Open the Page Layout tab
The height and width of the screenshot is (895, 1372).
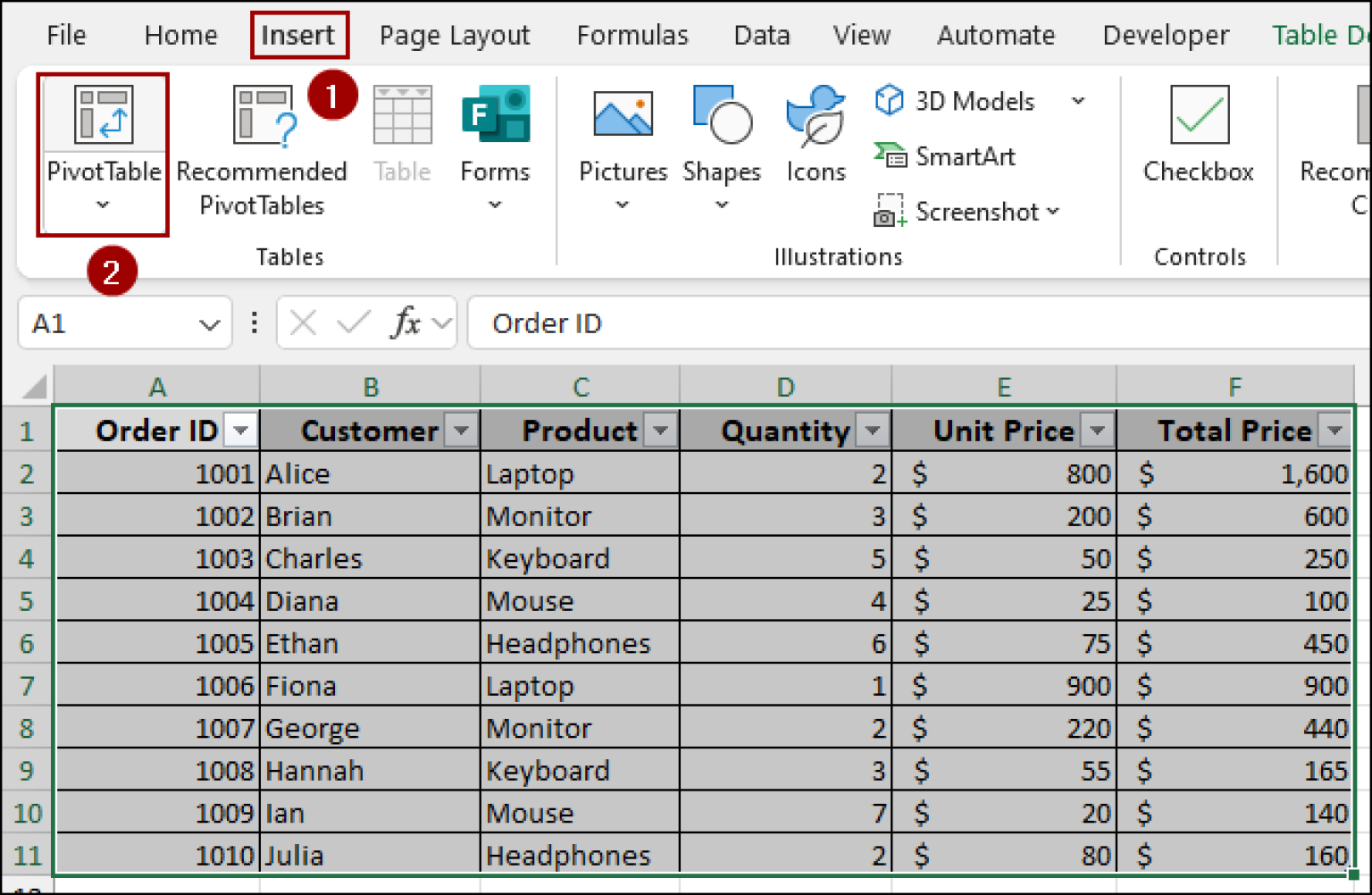[454, 35]
